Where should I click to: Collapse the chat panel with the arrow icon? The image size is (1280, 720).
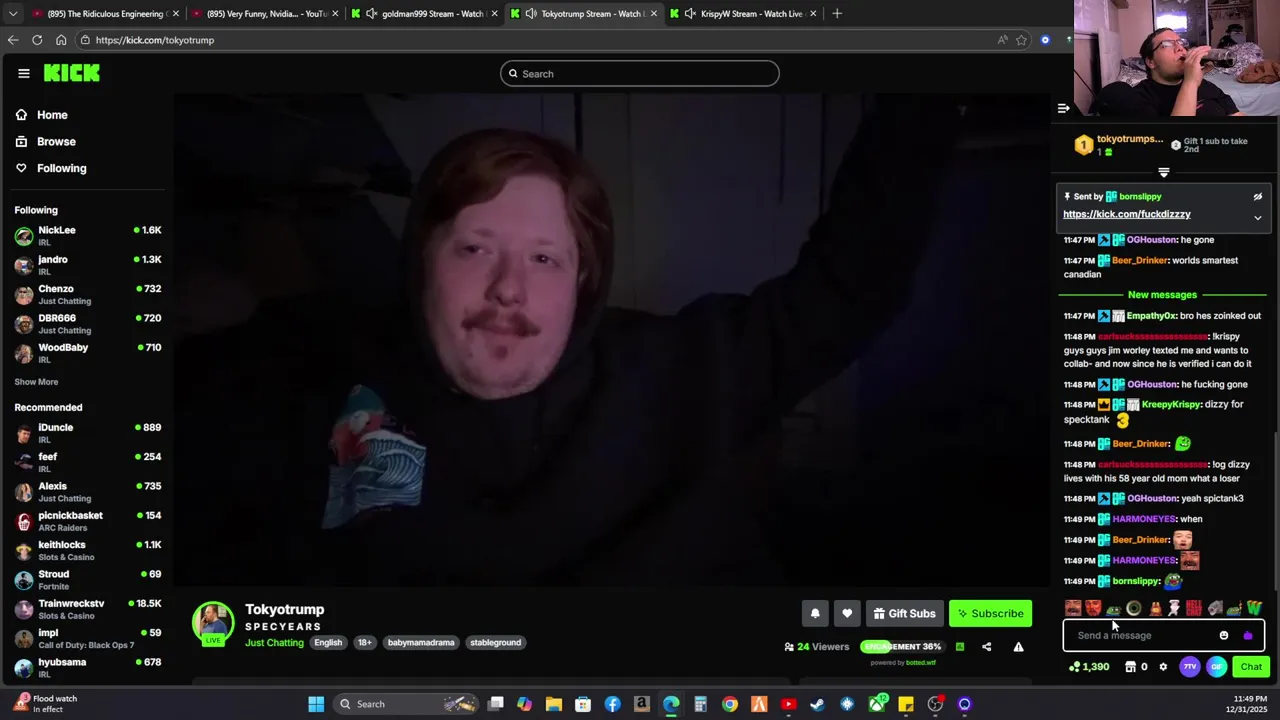(1064, 108)
